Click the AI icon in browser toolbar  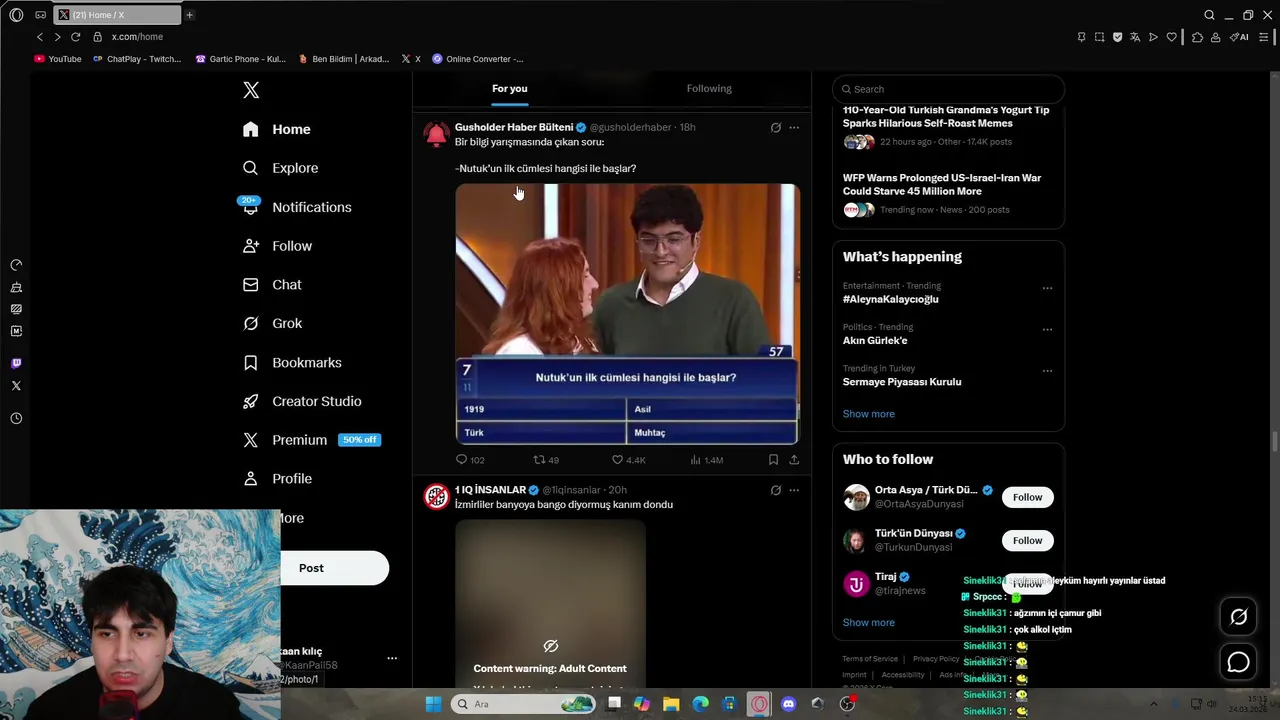pos(1239,37)
